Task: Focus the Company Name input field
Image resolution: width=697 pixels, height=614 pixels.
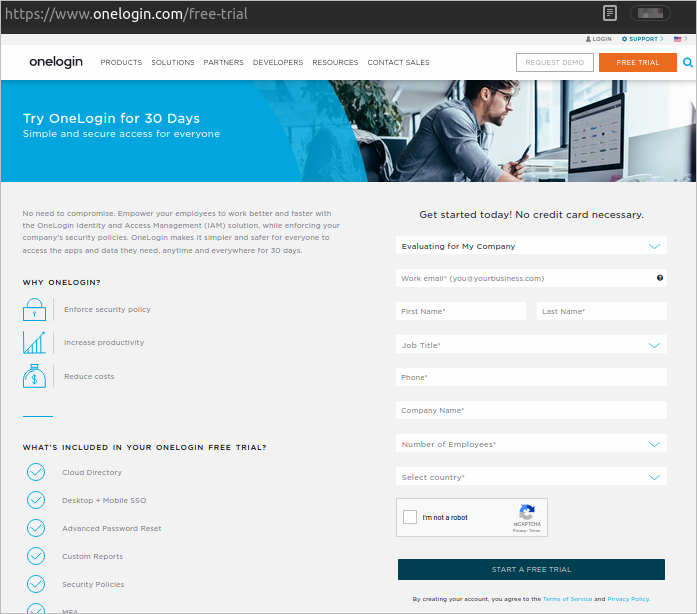Action: pyautogui.click(x=531, y=410)
